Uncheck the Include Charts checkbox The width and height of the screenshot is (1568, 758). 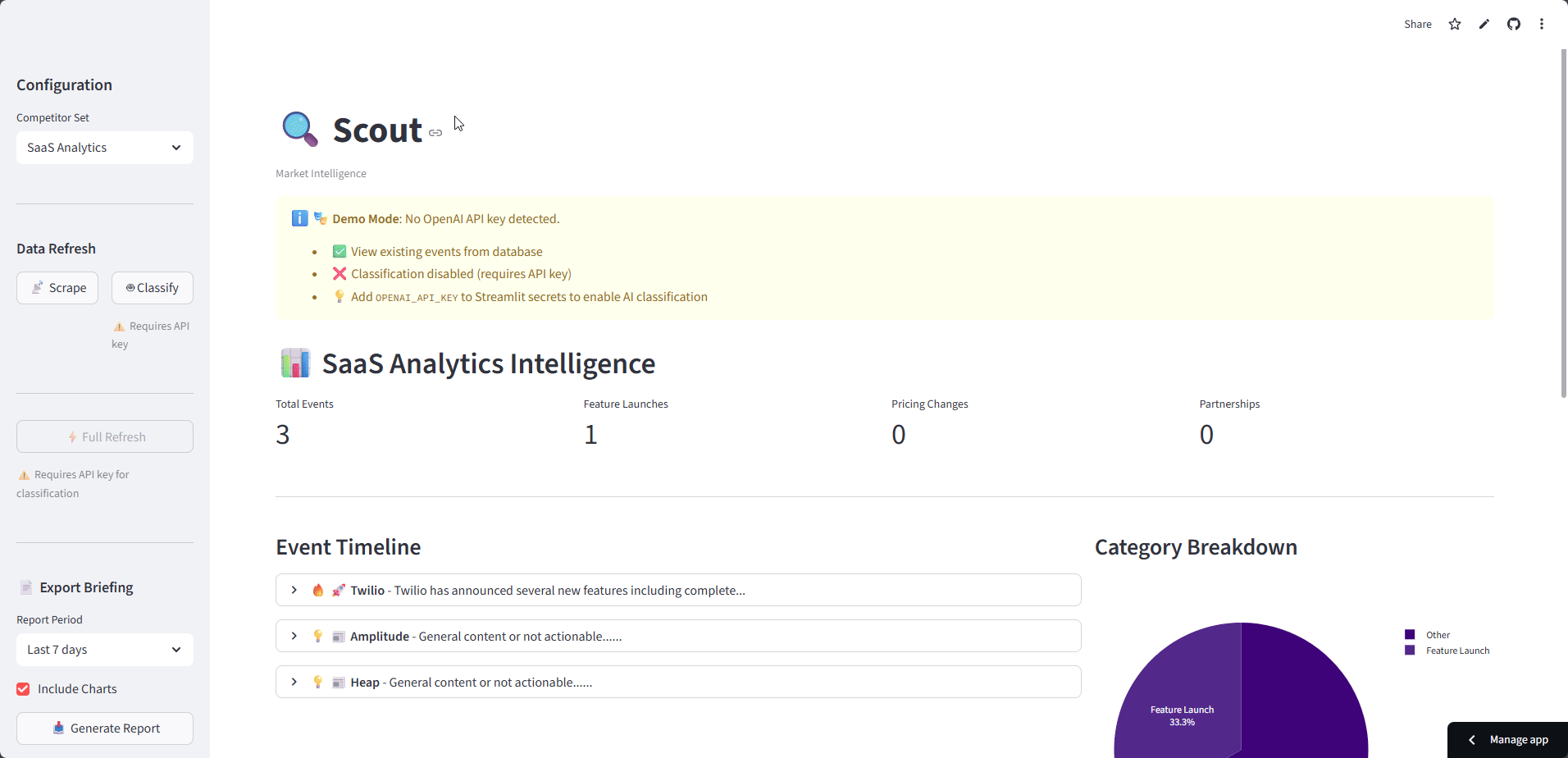click(24, 689)
